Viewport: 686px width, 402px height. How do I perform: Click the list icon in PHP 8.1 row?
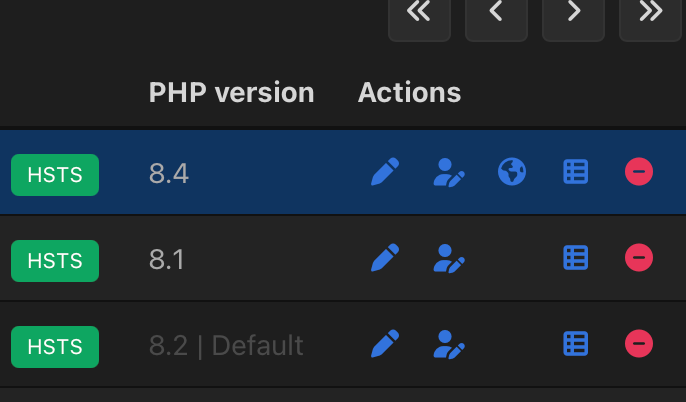(575, 259)
